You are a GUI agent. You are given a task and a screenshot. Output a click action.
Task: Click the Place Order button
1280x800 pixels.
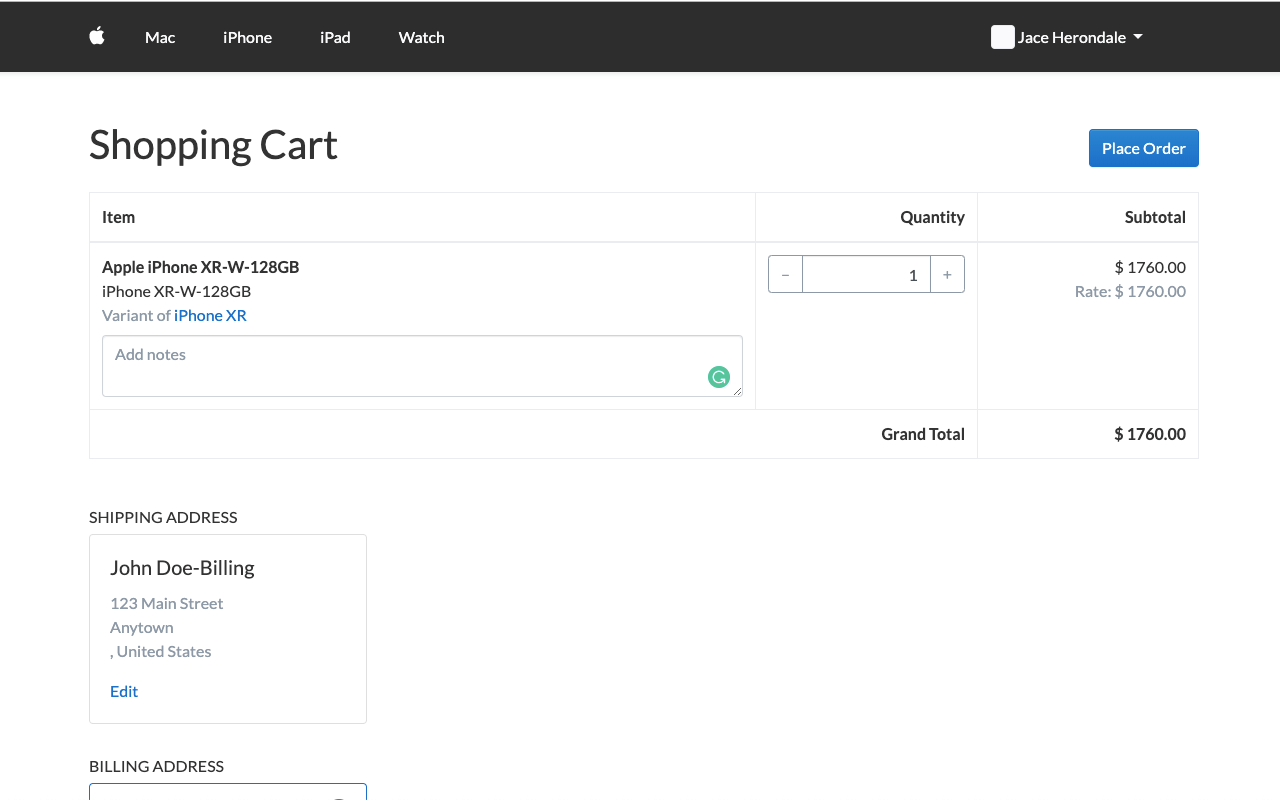[x=1143, y=147]
